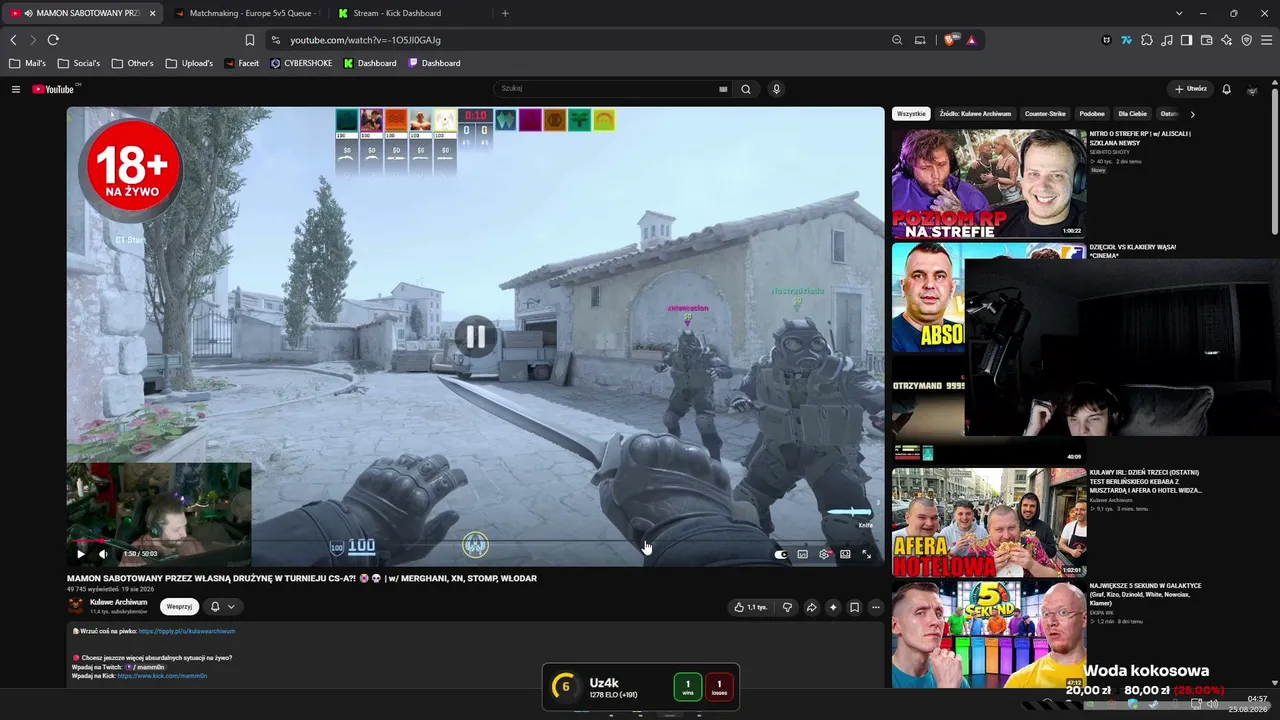Open the 5 SEKUND video thumbnail
This screenshot has height=720, width=1280.
click(x=989, y=635)
